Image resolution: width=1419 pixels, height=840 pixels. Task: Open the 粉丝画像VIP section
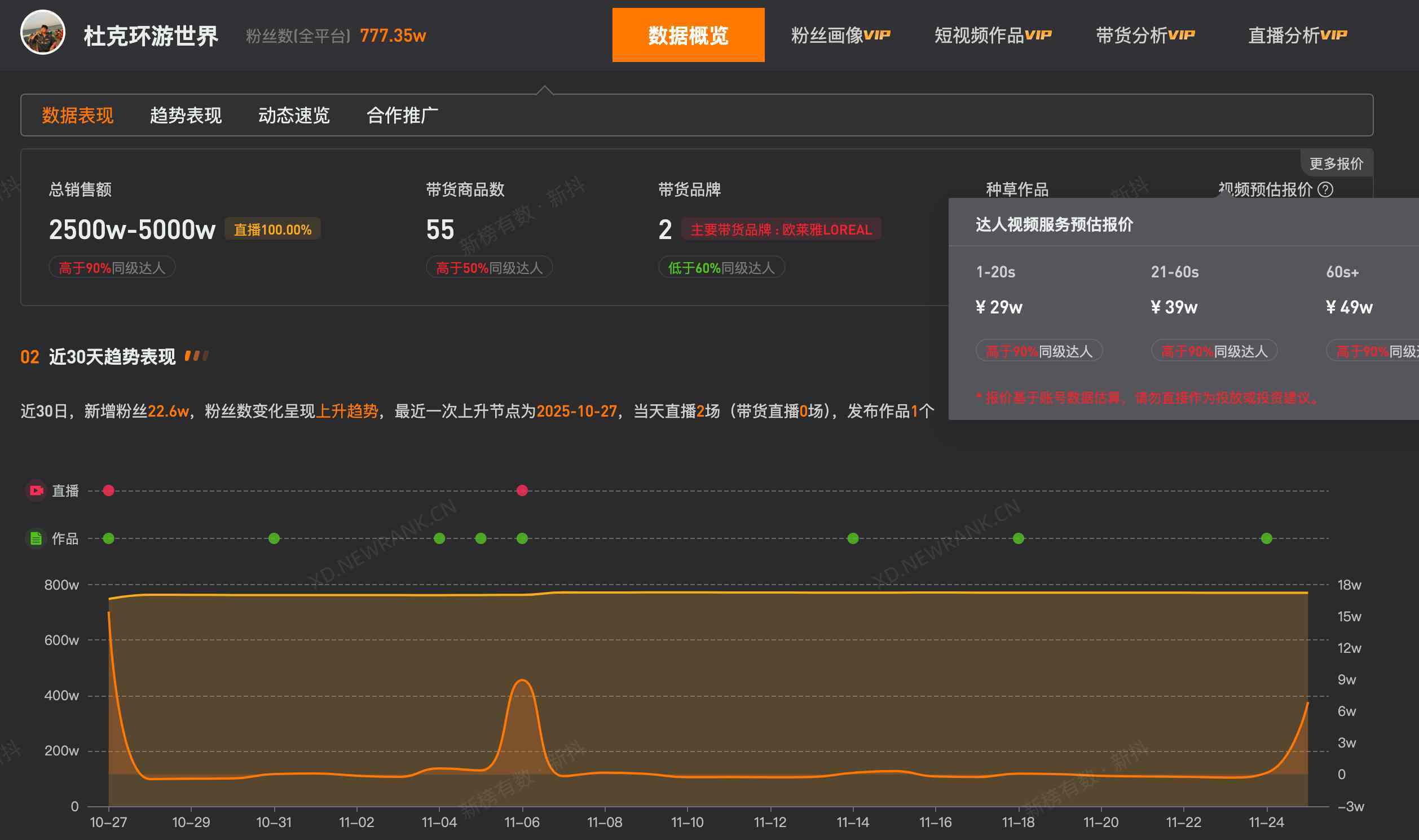tap(841, 35)
